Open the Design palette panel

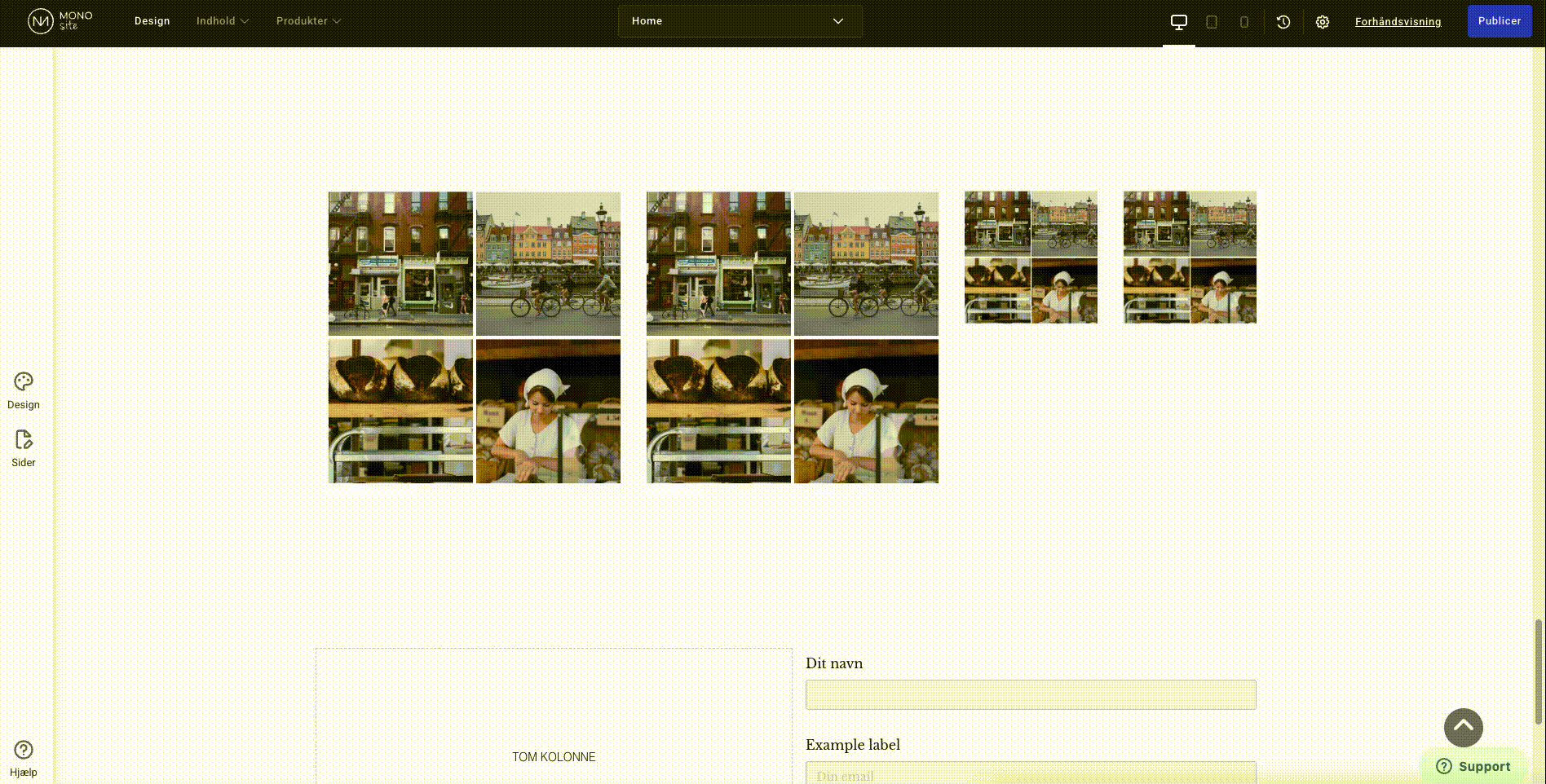coord(23,389)
